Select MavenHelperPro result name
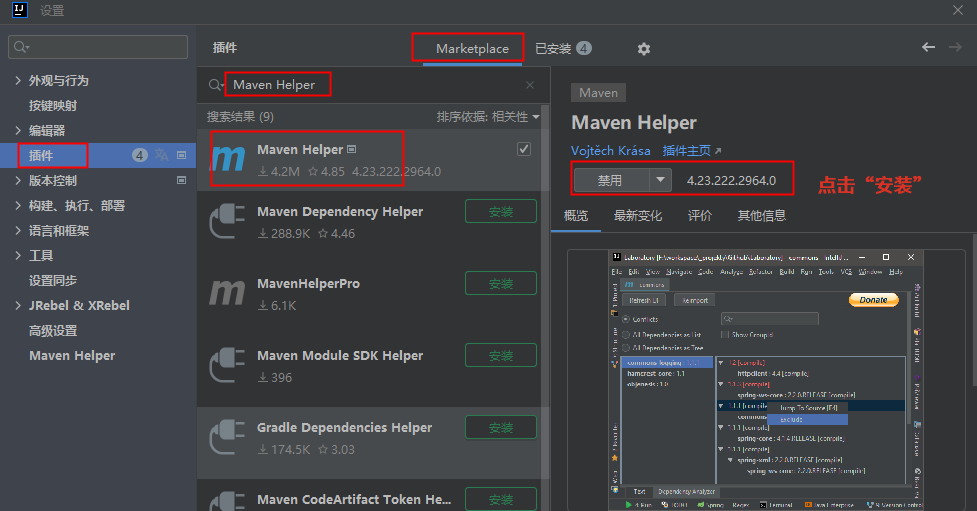This screenshot has height=511, width=977. pyautogui.click(x=308, y=284)
